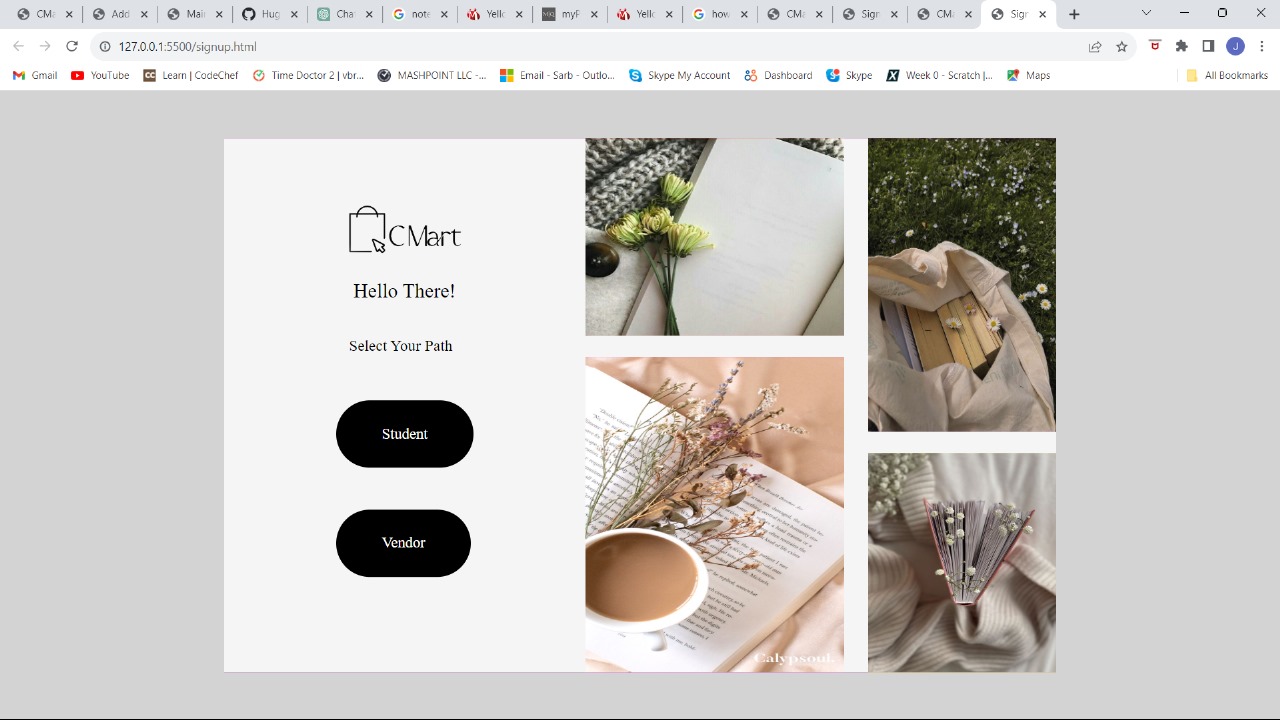Click the coffee and book image
Viewport: 1280px width, 720px height.
point(714,514)
